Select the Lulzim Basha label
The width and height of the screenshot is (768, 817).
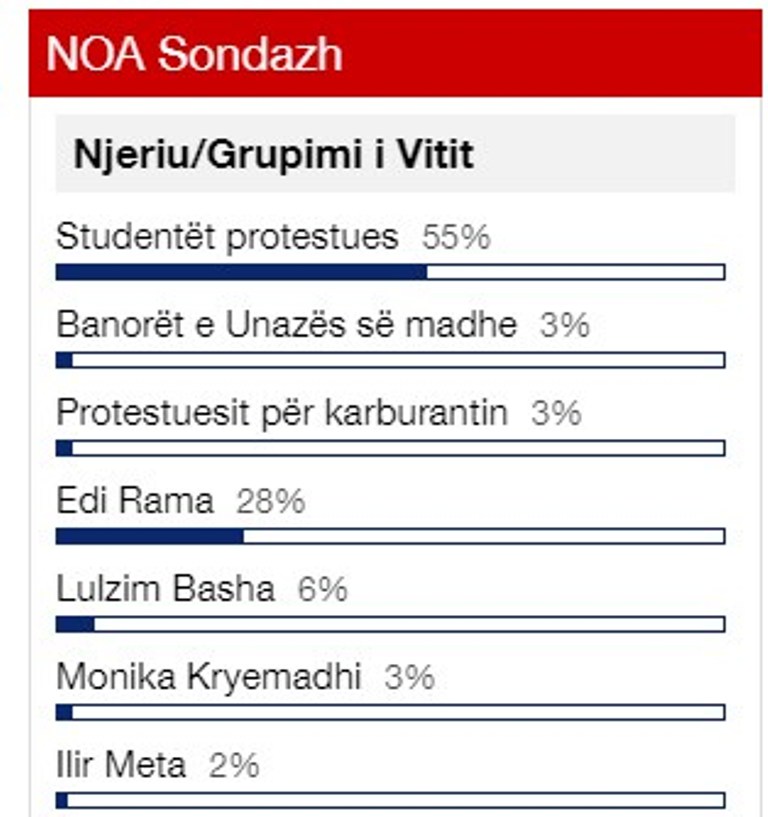tap(165, 589)
